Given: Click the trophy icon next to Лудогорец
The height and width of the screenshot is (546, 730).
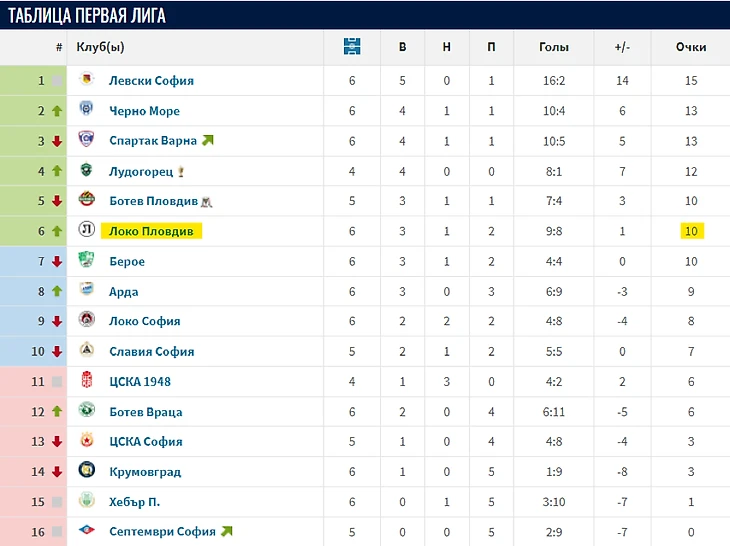Looking at the screenshot, I should point(181,172).
